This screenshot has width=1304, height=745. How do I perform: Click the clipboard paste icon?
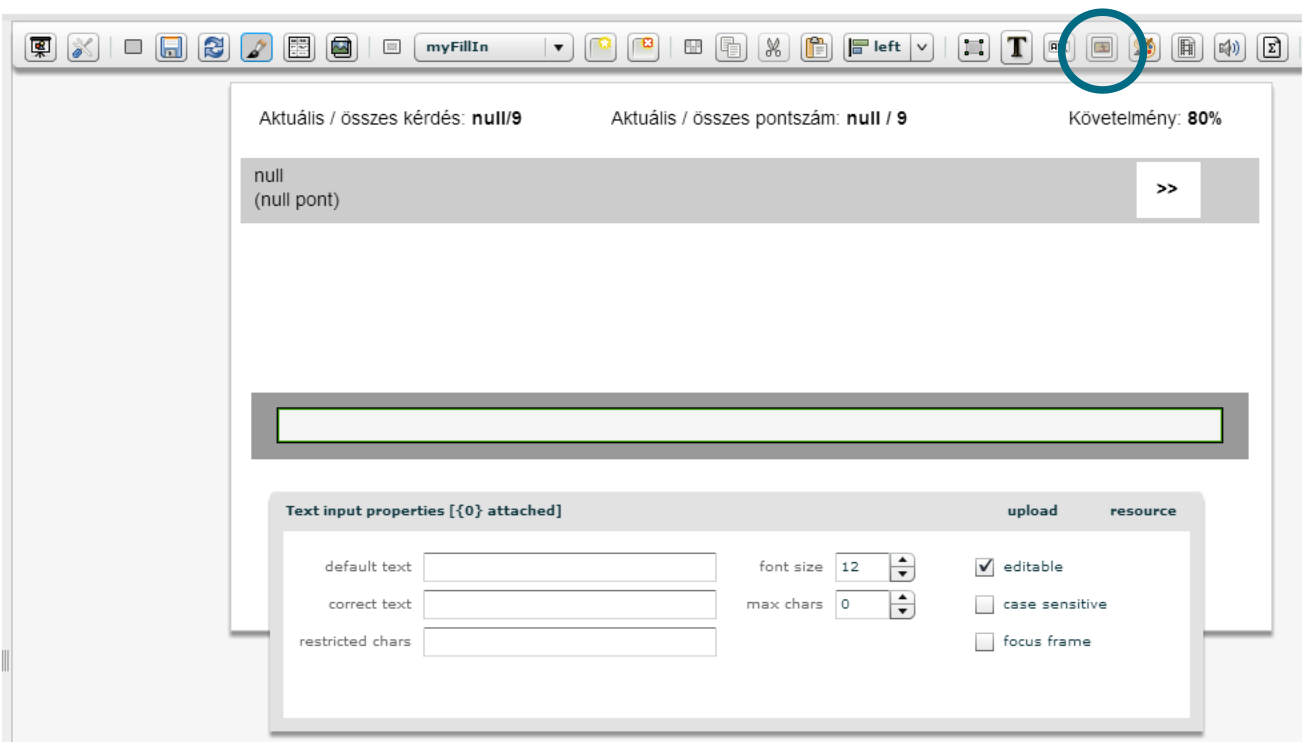816,47
